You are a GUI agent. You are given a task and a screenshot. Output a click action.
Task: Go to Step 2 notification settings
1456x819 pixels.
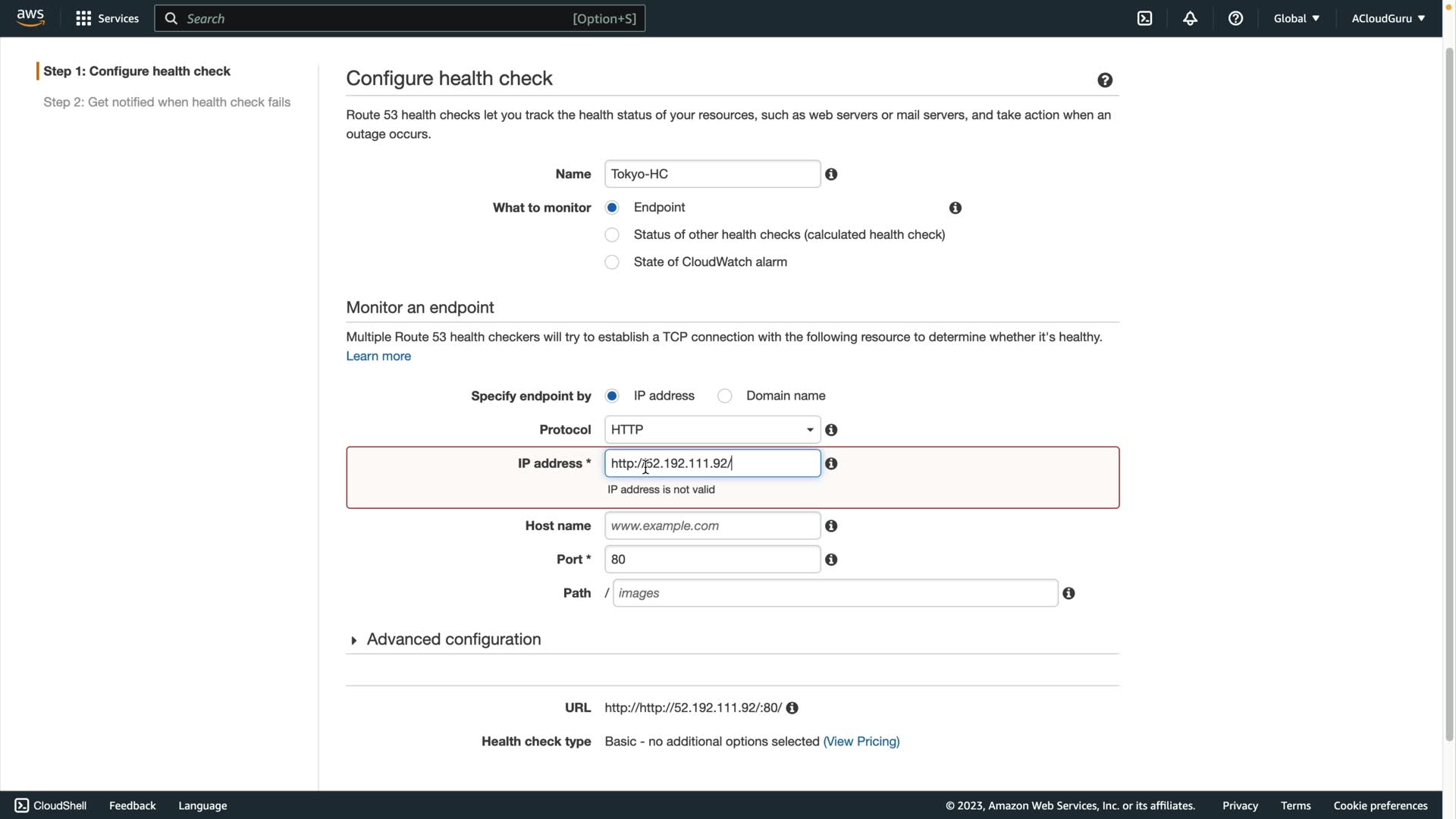pyautogui.click(x=167, y=102)
